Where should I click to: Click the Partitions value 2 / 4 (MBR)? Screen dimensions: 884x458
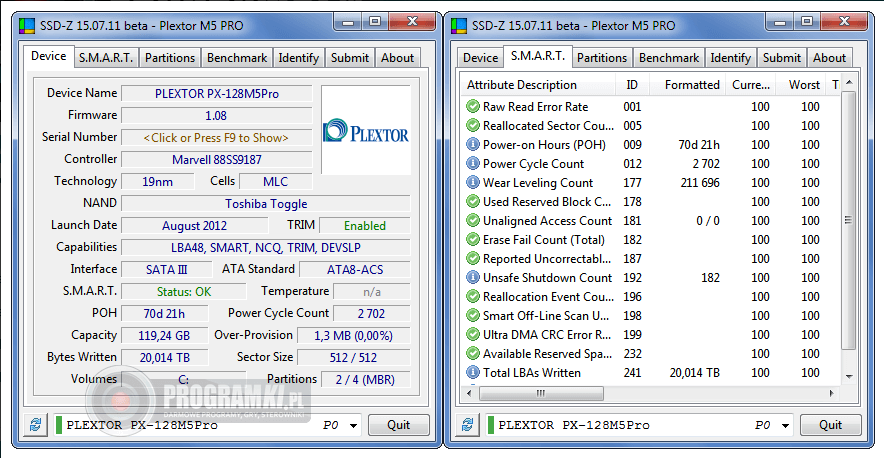point(365,380)
